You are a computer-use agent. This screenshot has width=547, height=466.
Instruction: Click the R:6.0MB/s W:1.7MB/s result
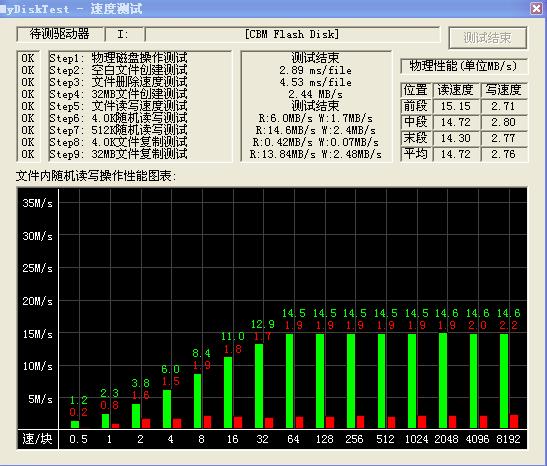pos(315,118)
